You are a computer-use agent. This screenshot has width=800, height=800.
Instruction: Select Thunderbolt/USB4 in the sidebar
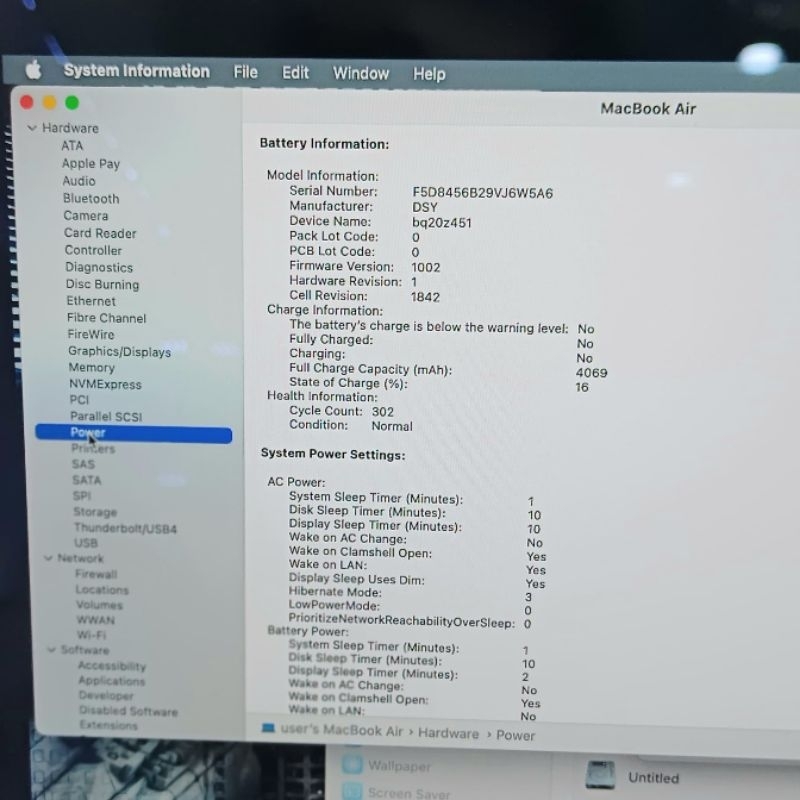click(x=125, y=527)
